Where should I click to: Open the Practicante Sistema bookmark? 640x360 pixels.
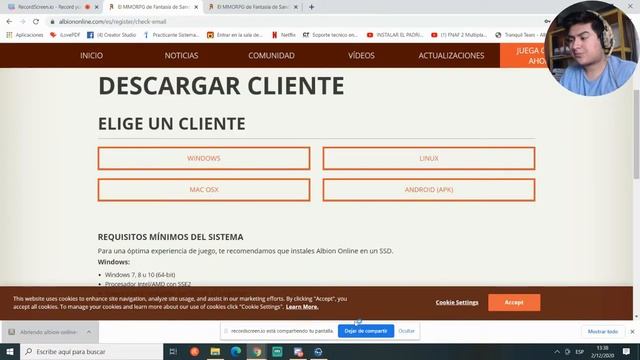(171, 35)
